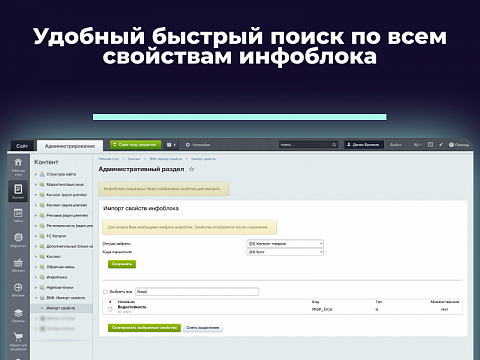Open the user profile button in top bar
This screenshot has height=360, width=480.
(x=364, y=145)
